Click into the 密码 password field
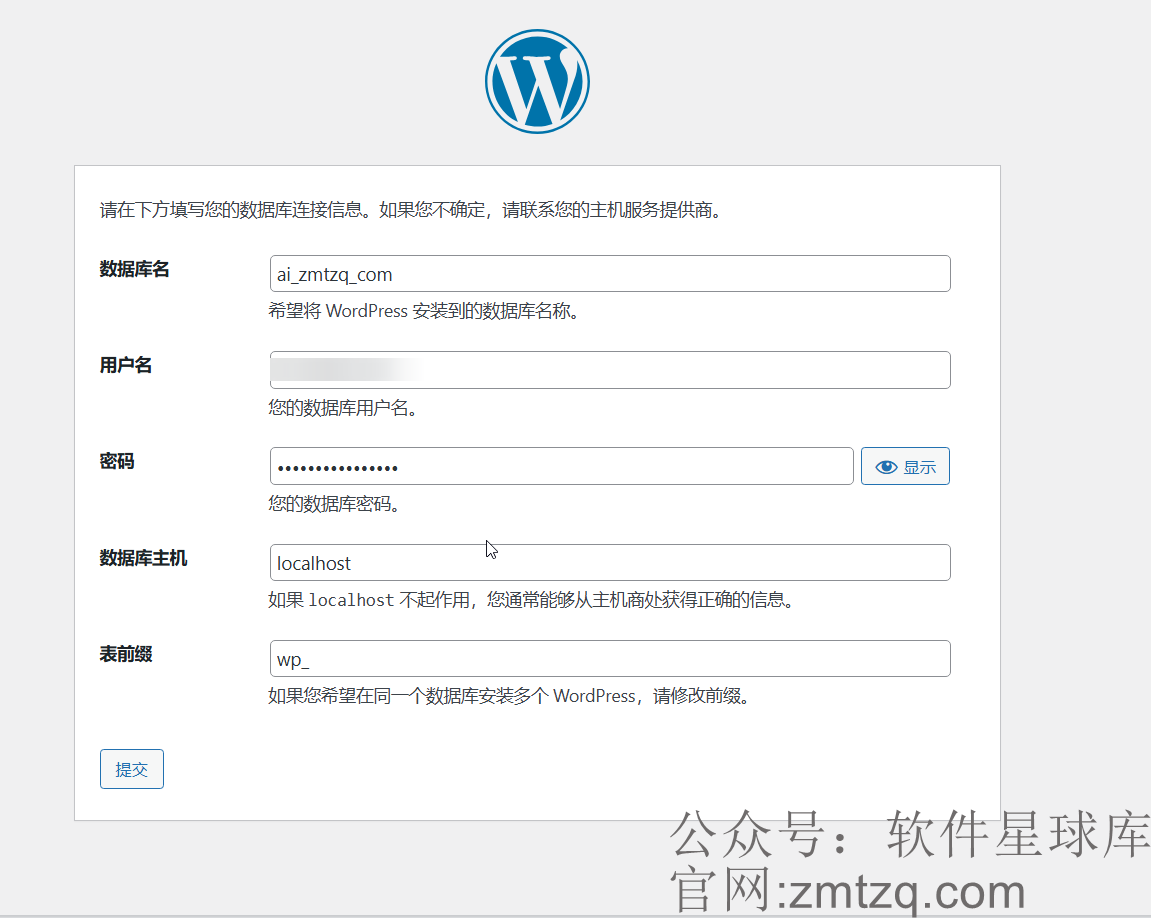1151x918 pixels. click(x=562, y=466)
